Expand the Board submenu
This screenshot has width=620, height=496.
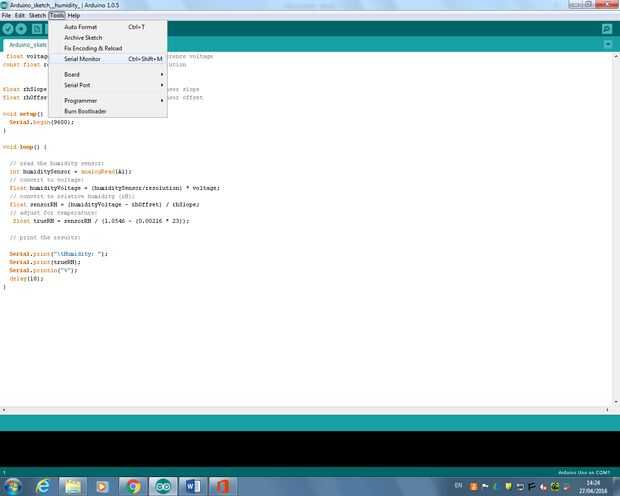(108, 74)
